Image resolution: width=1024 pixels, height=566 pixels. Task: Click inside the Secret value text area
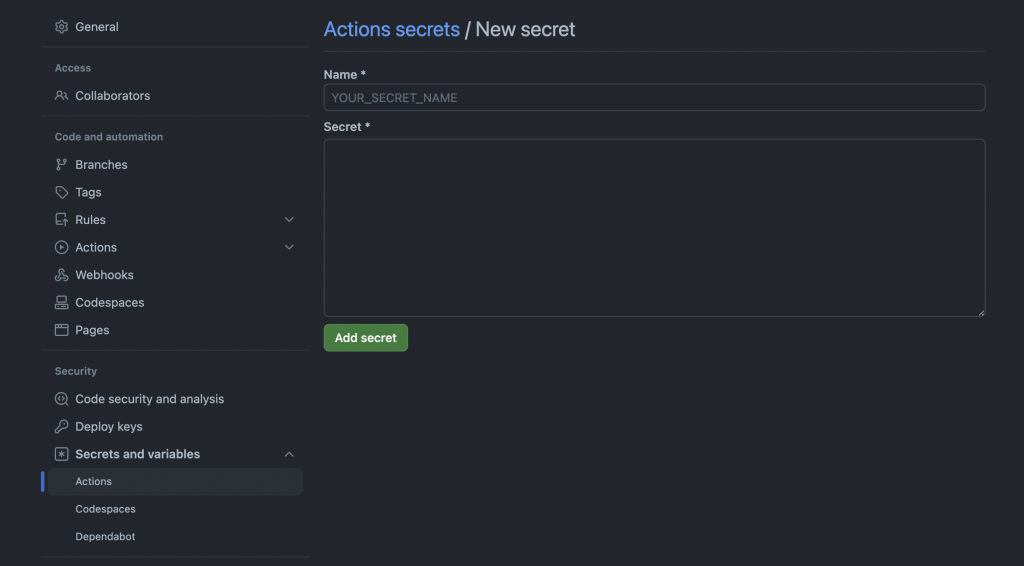click(x=654, y=228)
